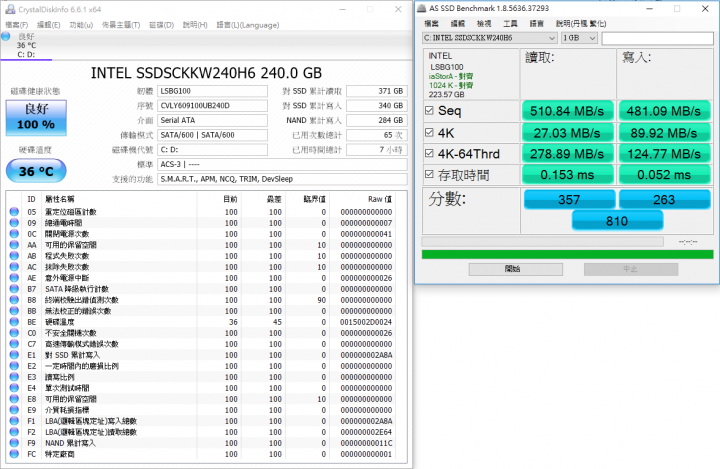Viewport: 720px width, 469px height.
Task: Click the status orb in row E3
Action: tap(14, 377)
